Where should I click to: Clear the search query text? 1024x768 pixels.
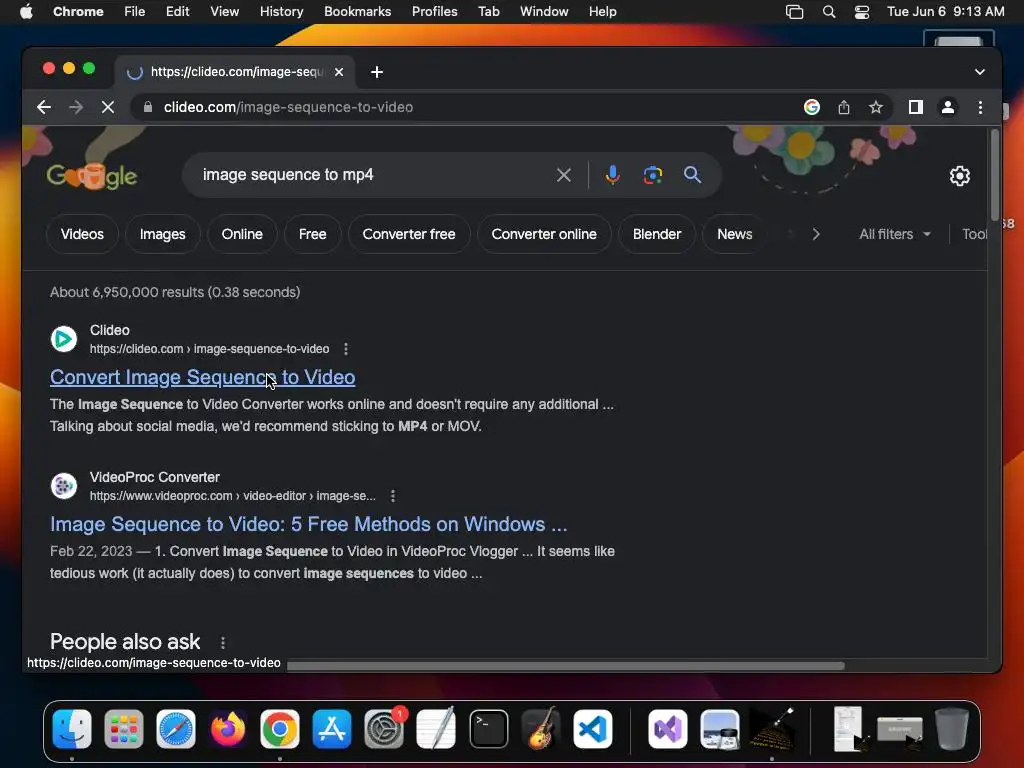[564, 175]
